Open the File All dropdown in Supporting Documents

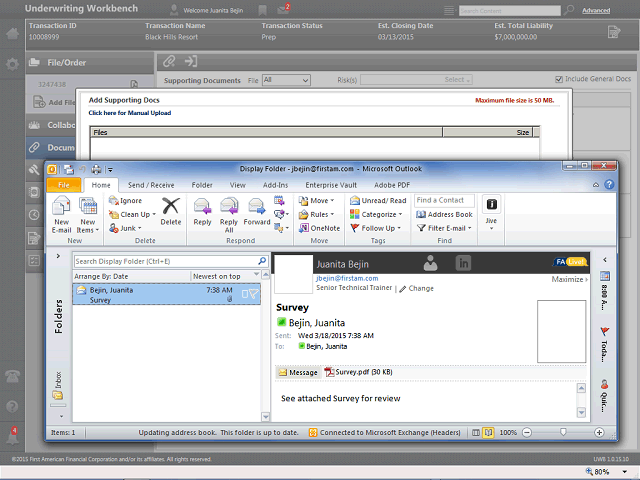click(x=286, y=80)
